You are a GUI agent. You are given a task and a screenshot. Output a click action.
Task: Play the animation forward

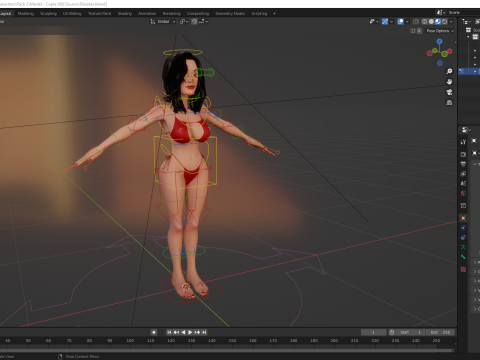pos(190,332)
